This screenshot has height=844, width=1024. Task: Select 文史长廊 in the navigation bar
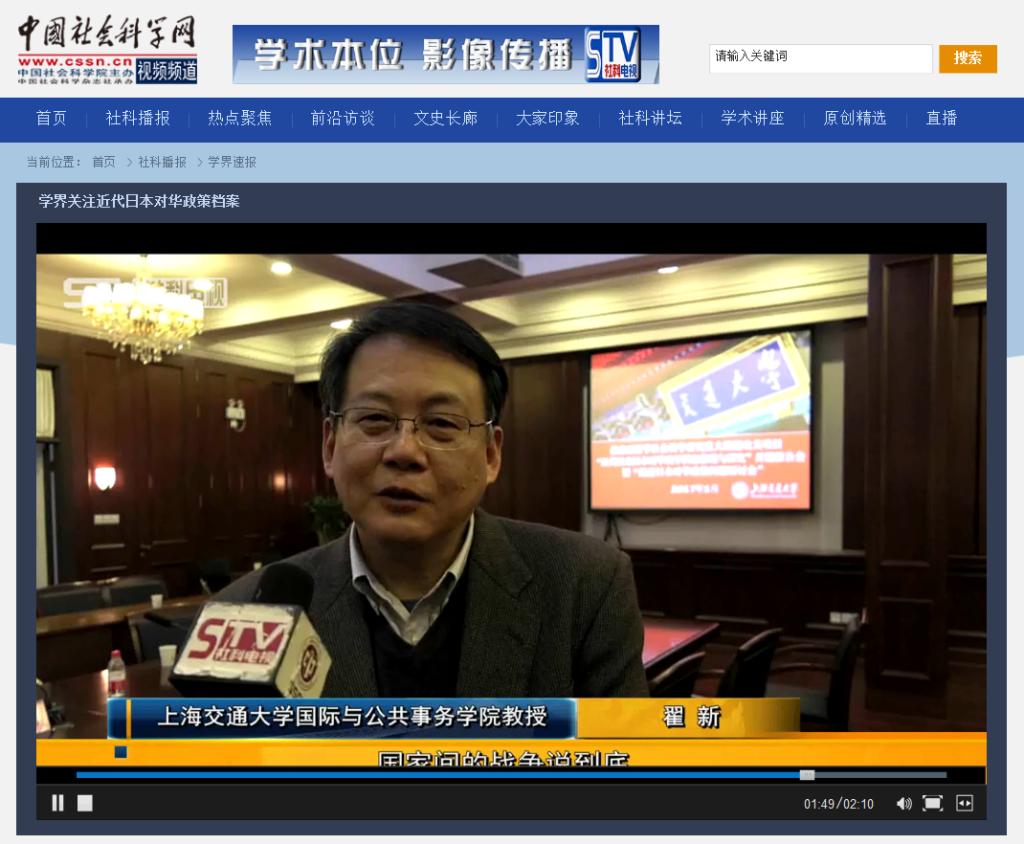pos(445,118)
